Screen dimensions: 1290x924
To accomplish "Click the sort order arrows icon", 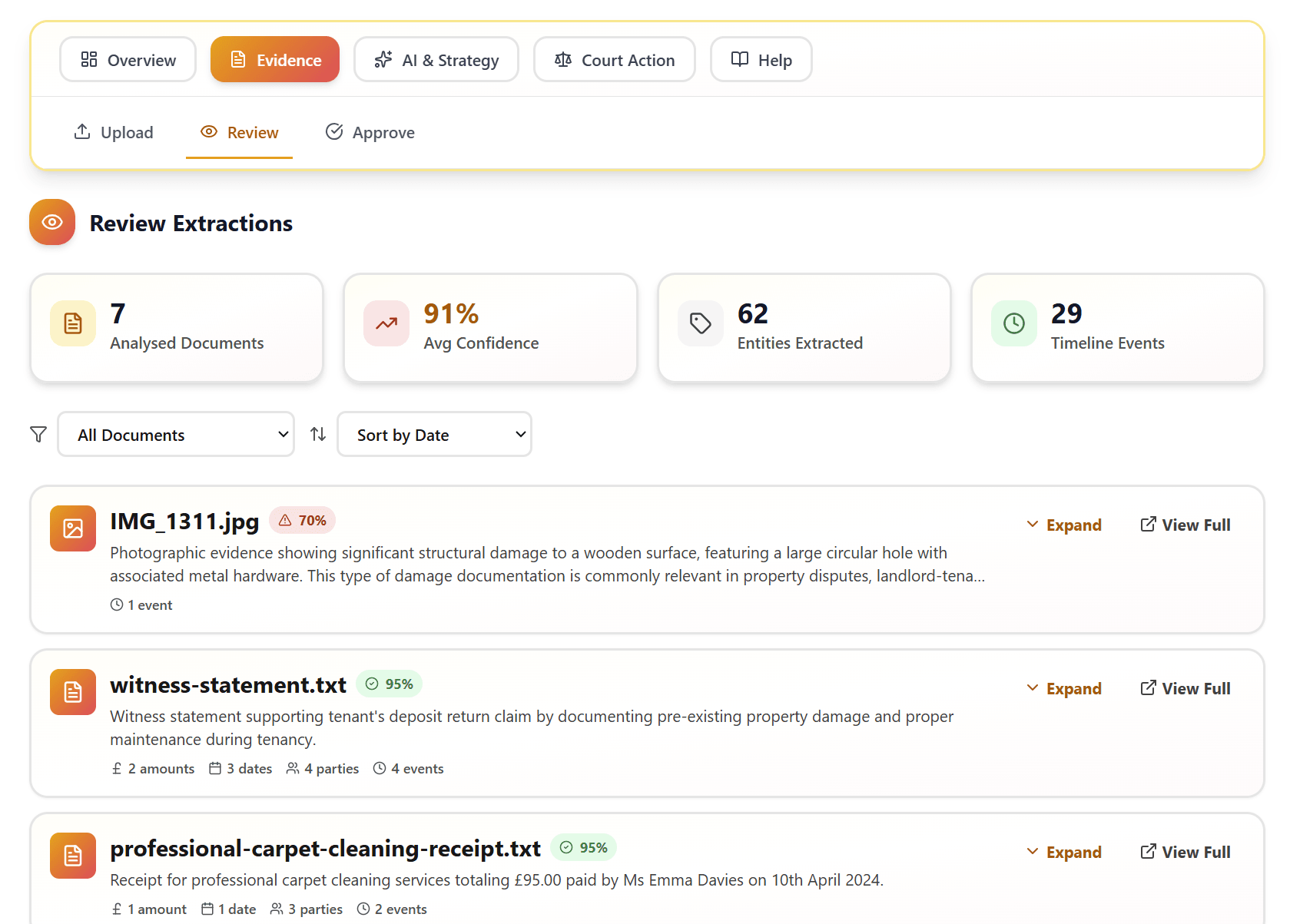I will 317,434.
